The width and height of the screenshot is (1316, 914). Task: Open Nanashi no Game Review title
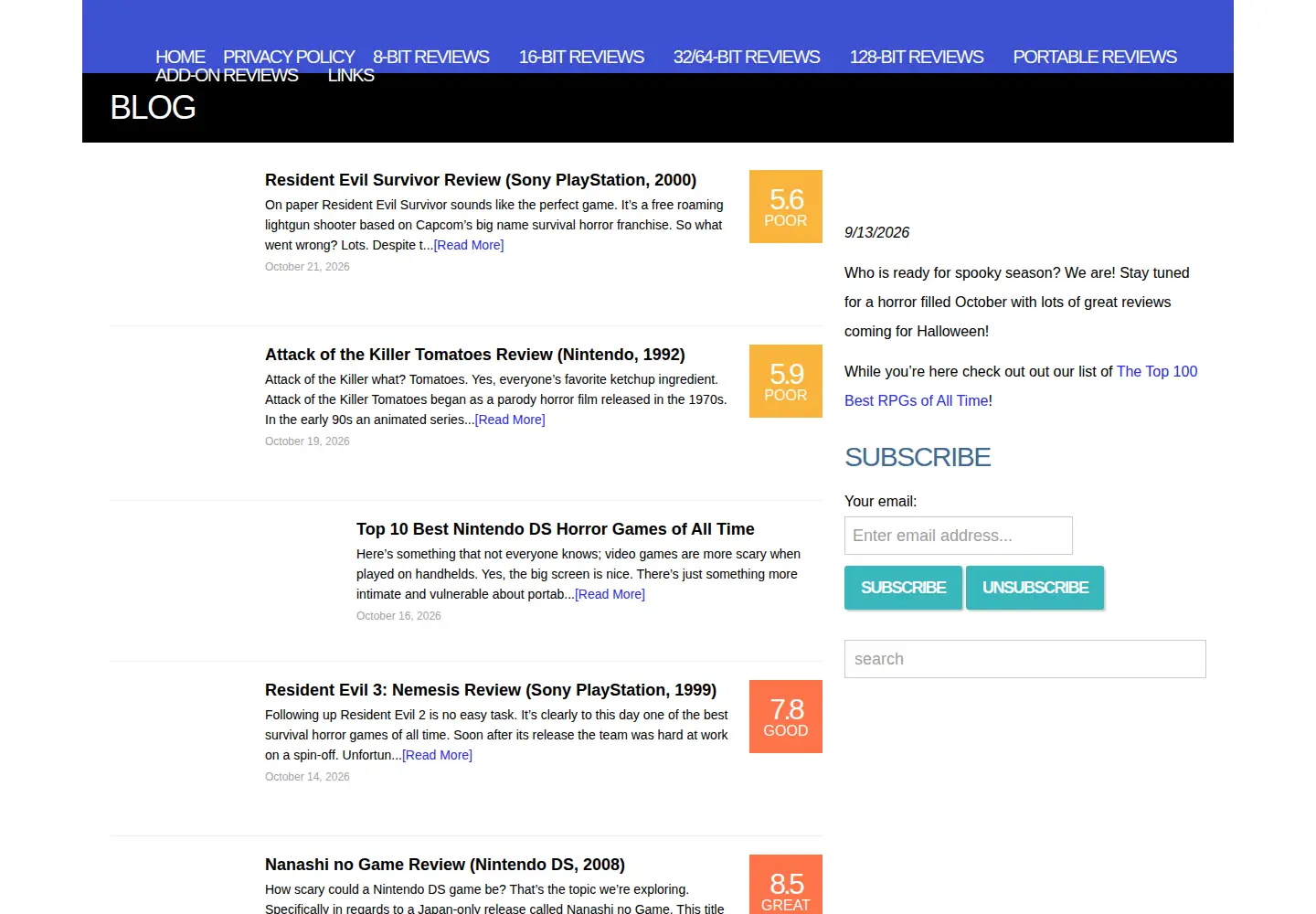(x=445, y=865)
